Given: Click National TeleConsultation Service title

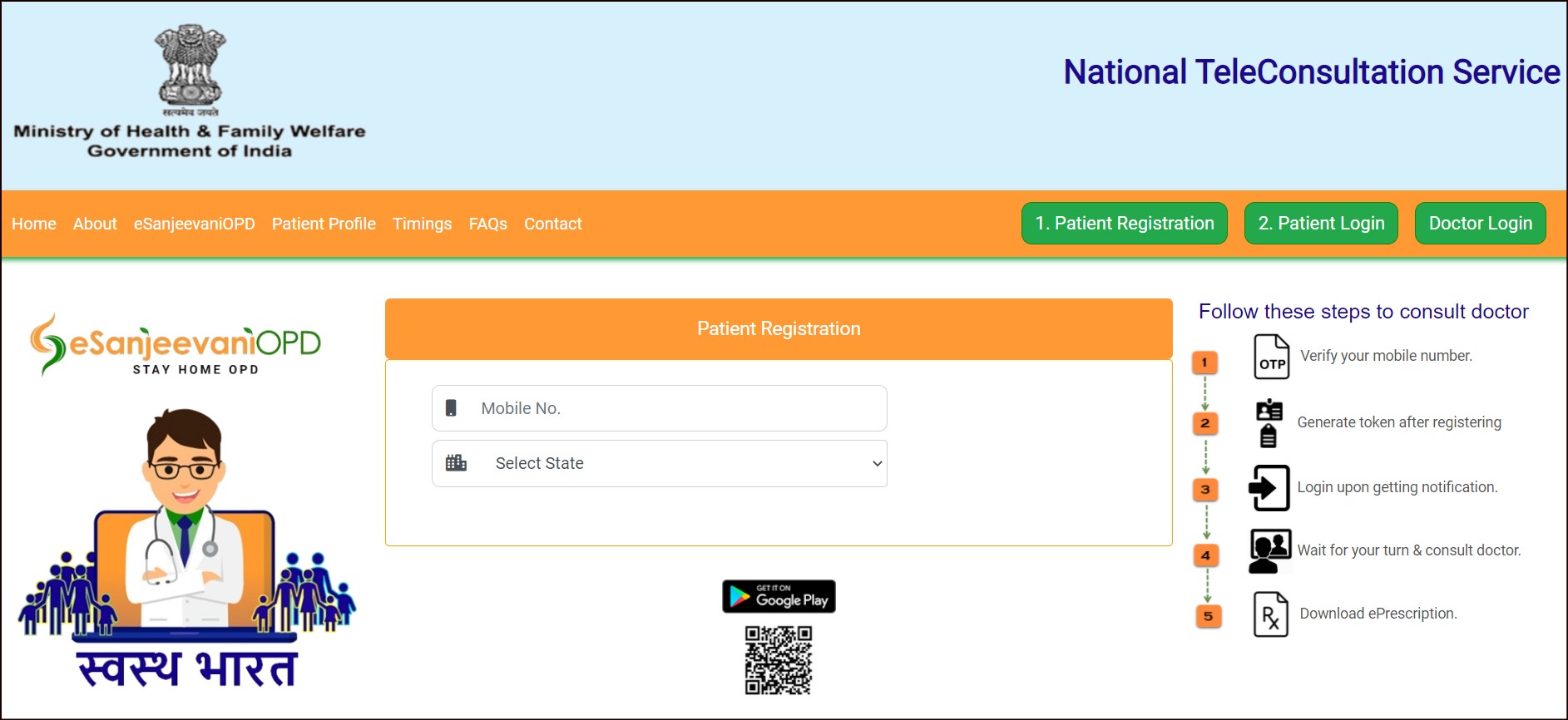Looking at the screenshot, I should (x=1312, y=72).
